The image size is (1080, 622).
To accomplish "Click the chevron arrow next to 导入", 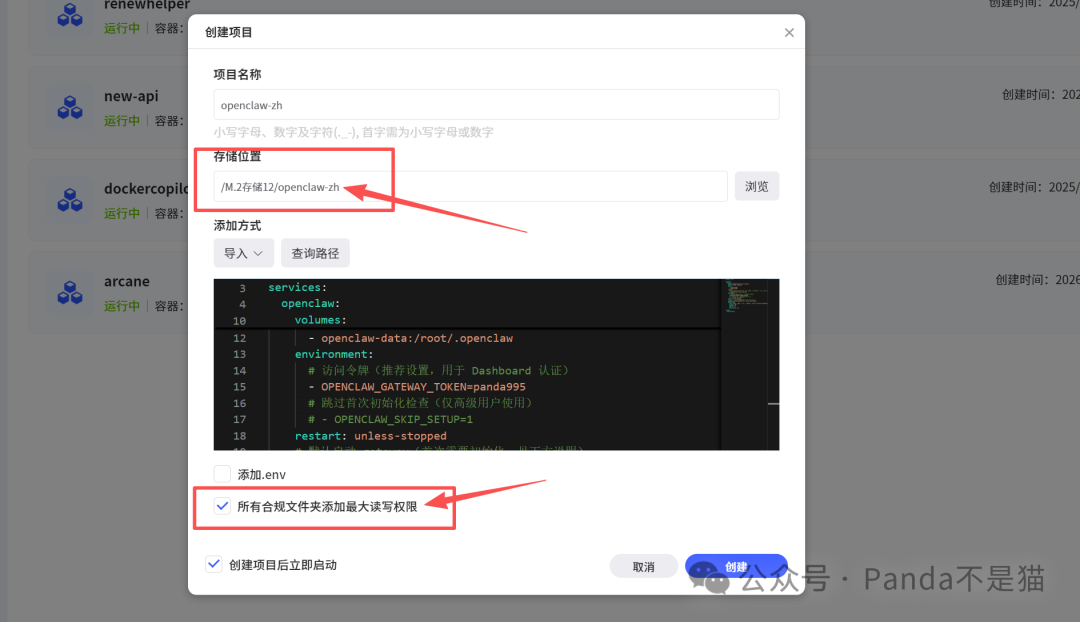I will click(x=258, y=253).
